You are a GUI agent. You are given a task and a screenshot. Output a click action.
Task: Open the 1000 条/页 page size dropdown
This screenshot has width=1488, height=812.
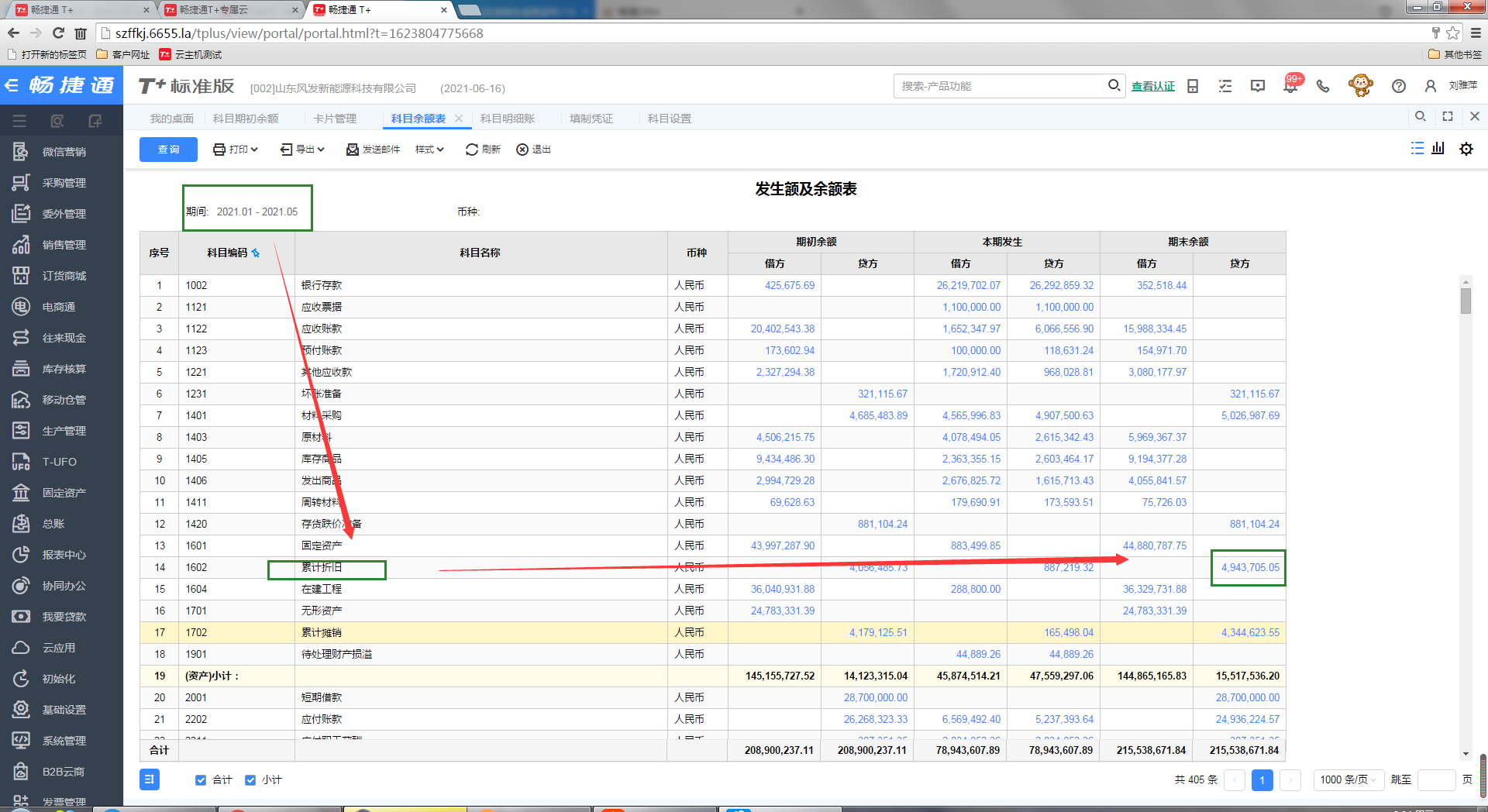pos(1348,779)
